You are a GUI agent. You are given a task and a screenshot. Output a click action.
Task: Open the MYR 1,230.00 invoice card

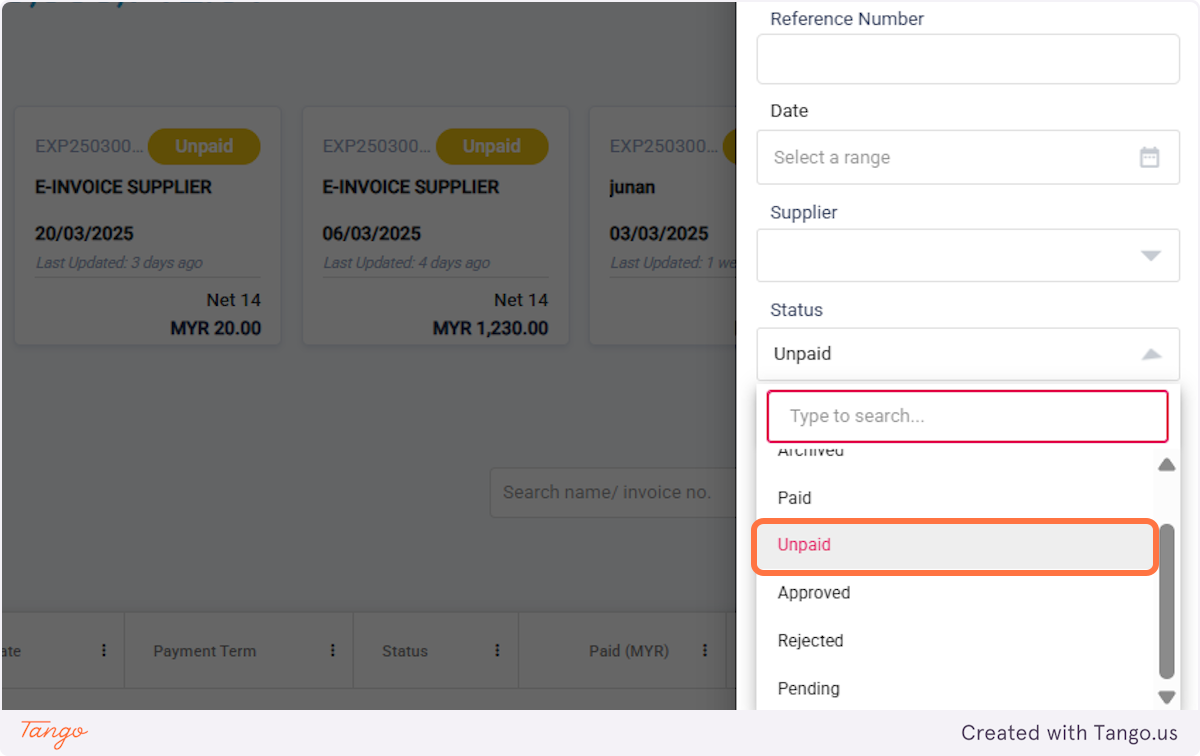coord(435,226)
